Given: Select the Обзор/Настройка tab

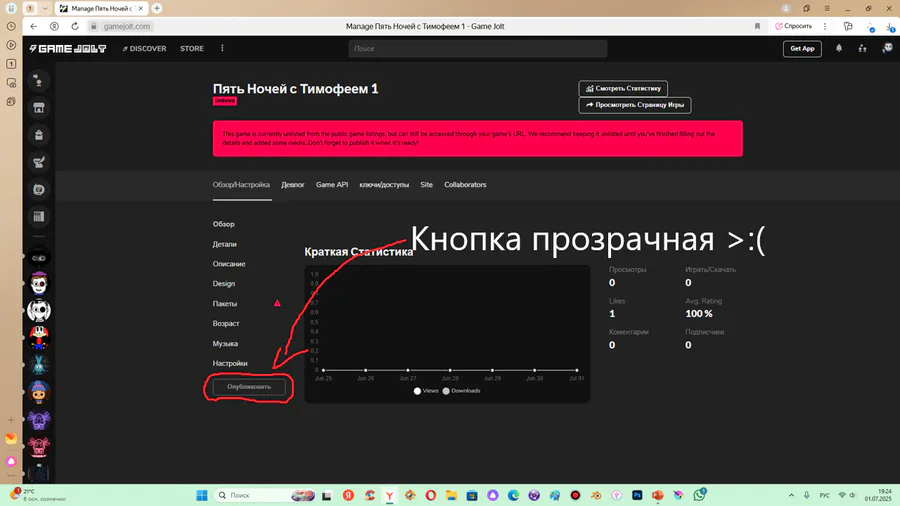Looking at the screenshot, I should pyautogui.click(x=241, y=185).
